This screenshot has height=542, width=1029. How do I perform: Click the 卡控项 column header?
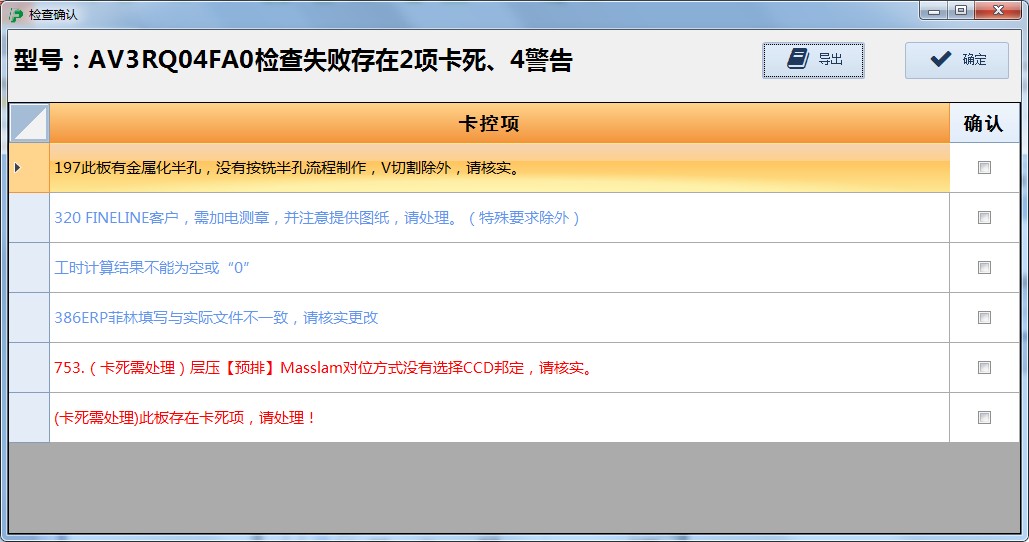[499, 123]
